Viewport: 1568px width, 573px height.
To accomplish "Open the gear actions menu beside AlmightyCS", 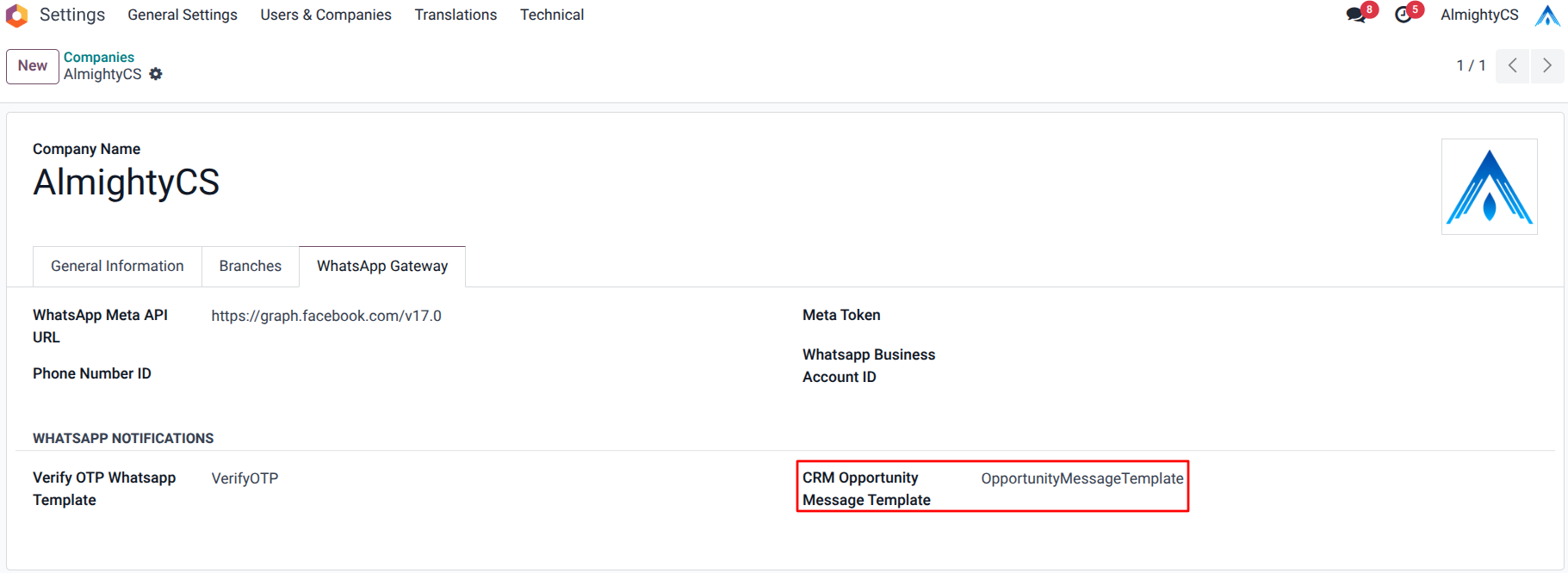I will click(x=156, y=74).
